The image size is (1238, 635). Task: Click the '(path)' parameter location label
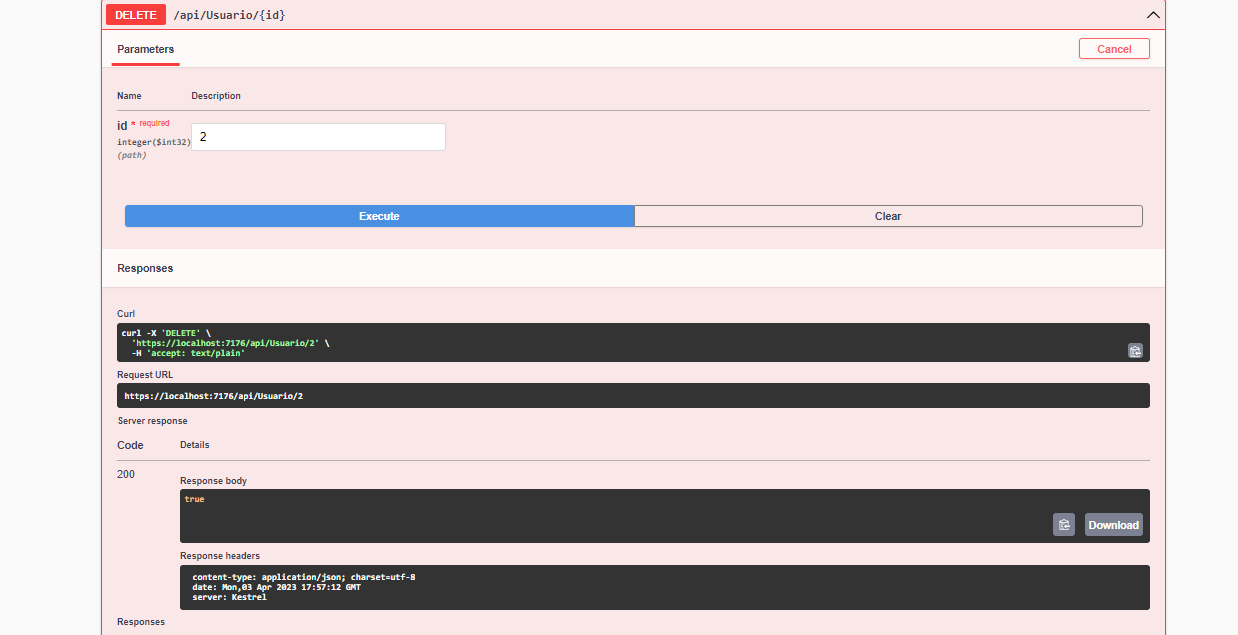click(x=132, y=155)
